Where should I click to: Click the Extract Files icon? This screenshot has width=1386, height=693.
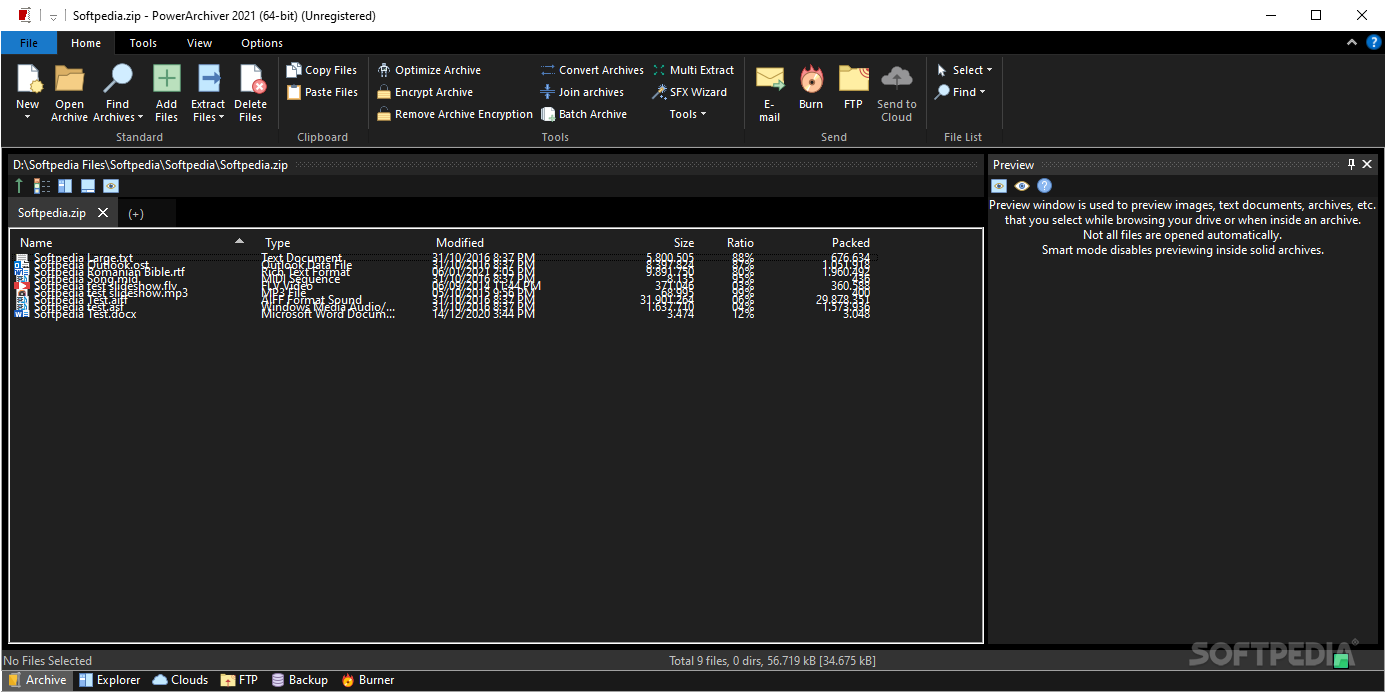coord(208,79)
